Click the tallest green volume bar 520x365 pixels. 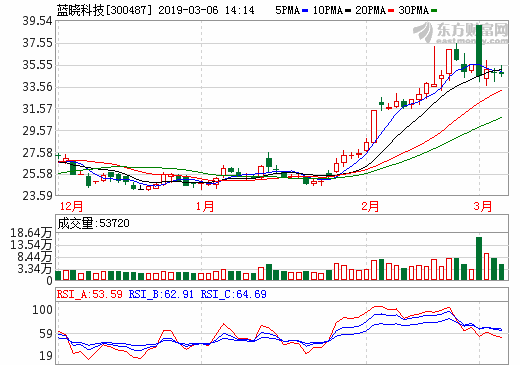tap(479, 258)
